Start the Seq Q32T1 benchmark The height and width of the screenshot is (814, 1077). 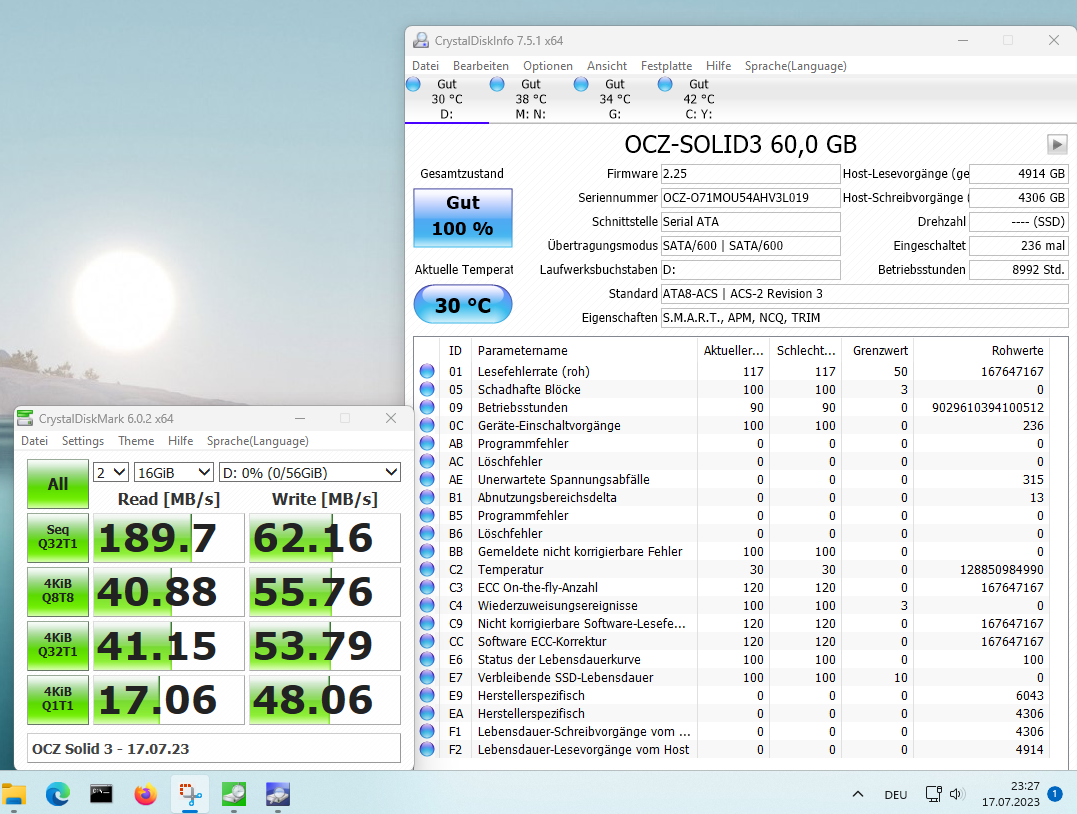coord(58,538)
